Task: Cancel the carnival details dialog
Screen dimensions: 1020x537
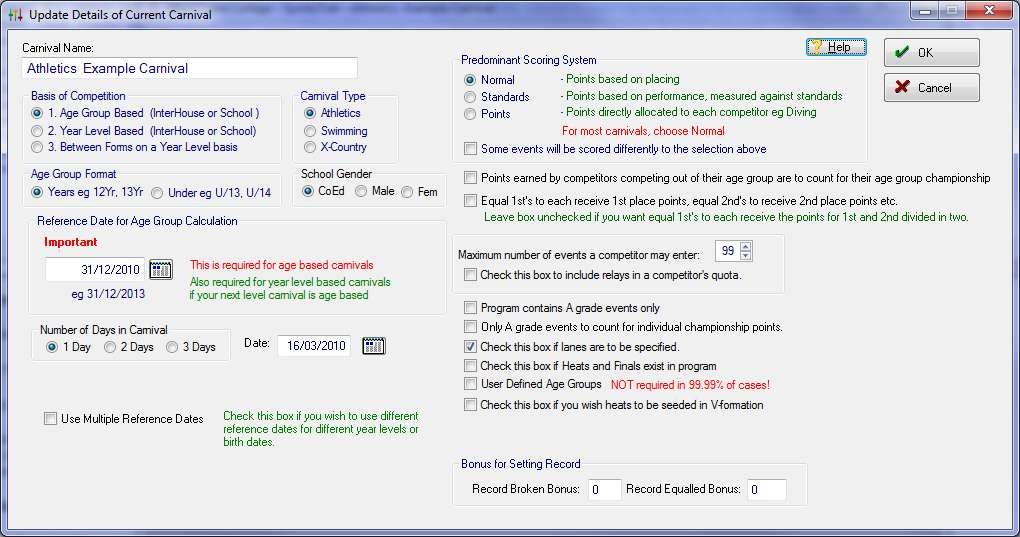Action: 932,87
